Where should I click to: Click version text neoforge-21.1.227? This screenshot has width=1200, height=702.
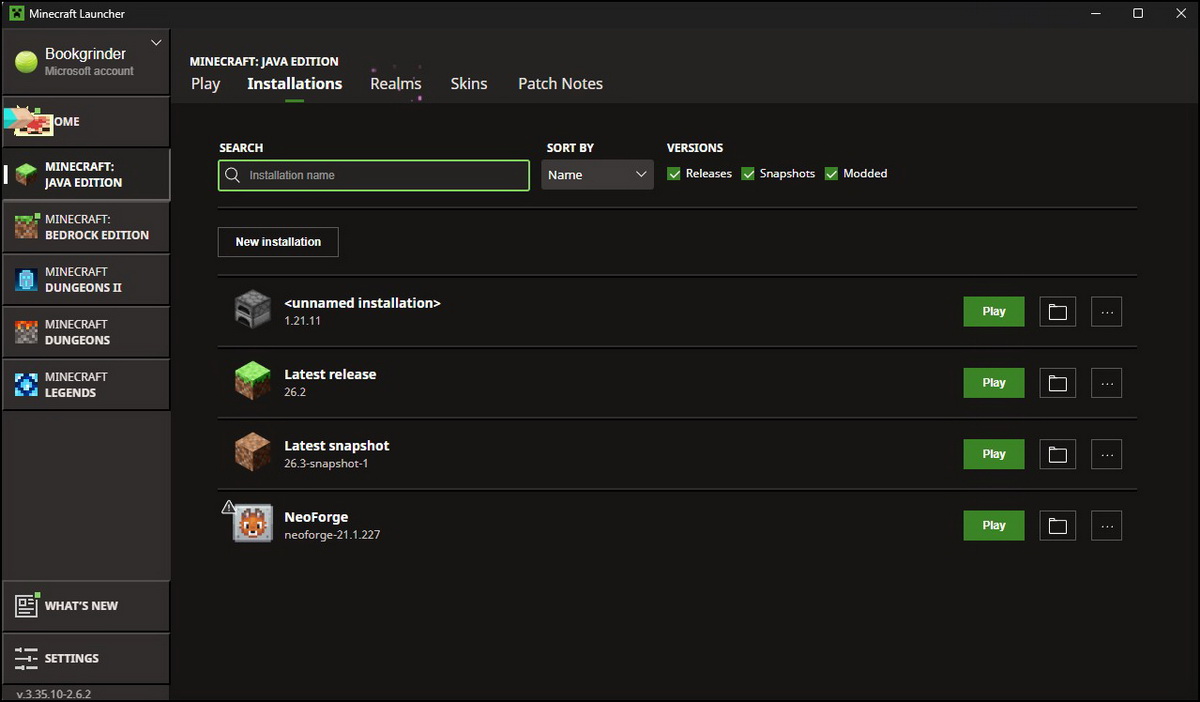click(x=332, y=535)
